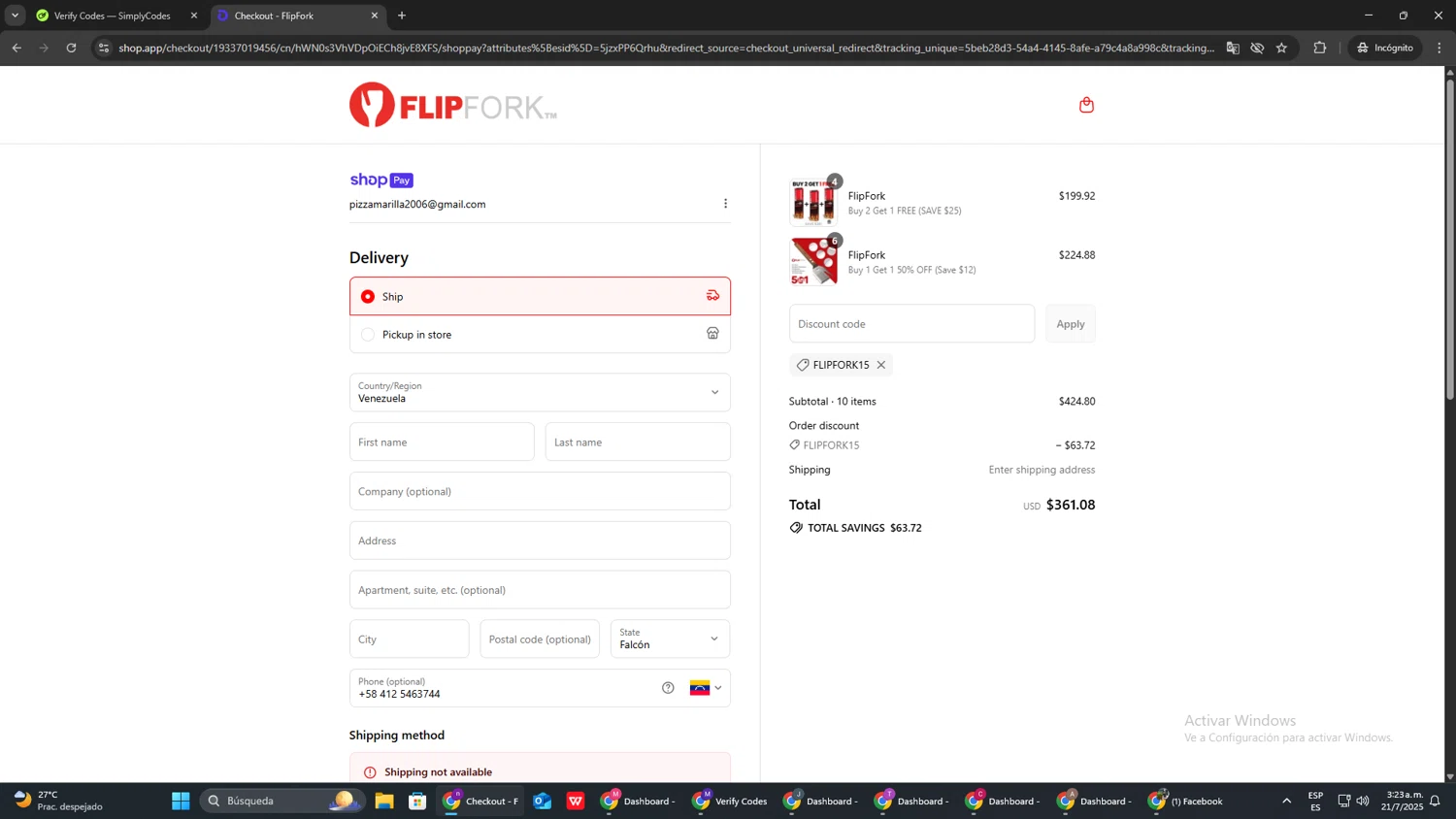Open the tab search dropdown arrow

coord(15,16)
